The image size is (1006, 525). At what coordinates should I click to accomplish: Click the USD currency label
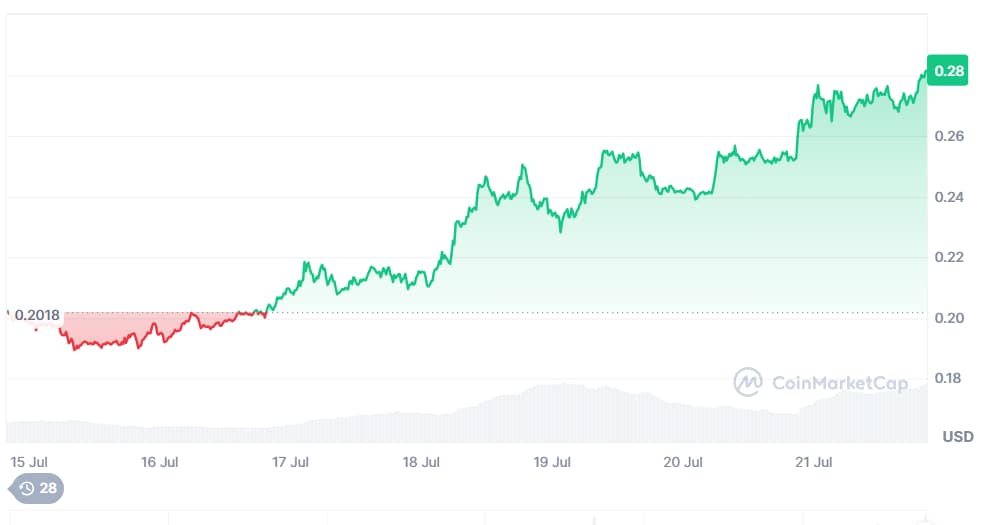(x=958, y=437)
